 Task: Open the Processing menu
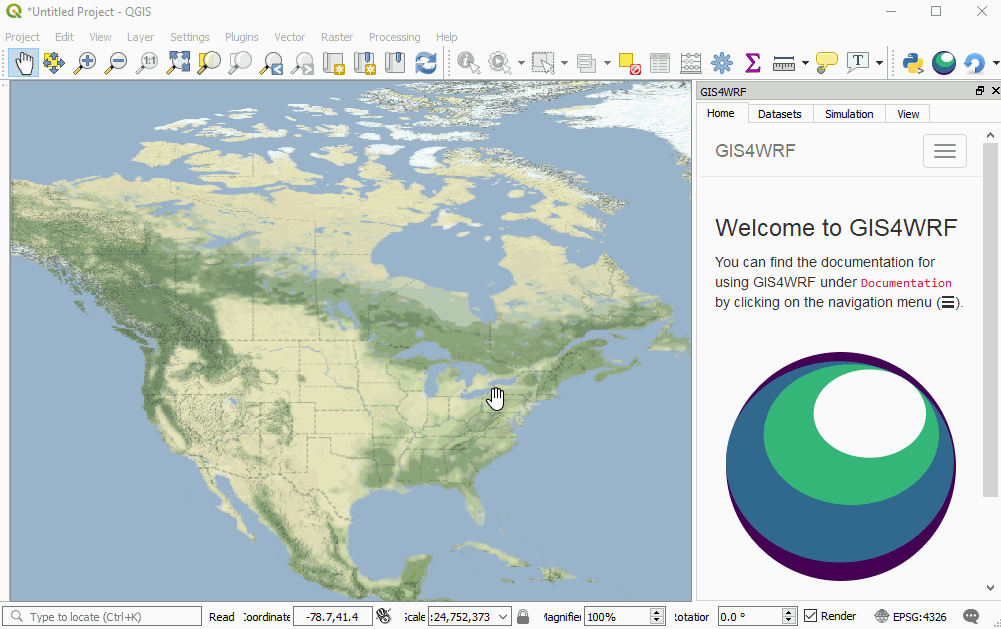pyautogui.click(x=395, y=37)
